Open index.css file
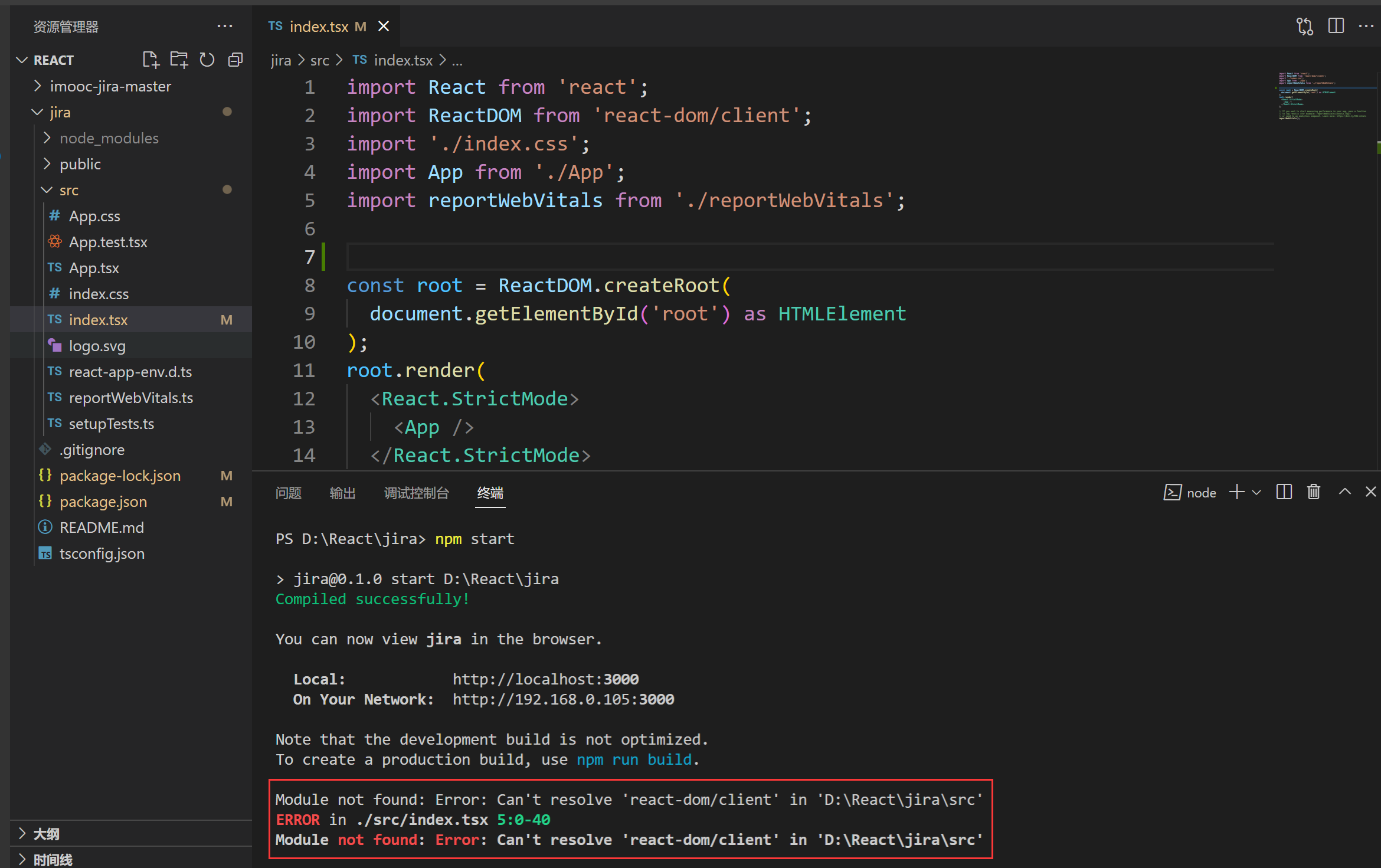 point(131,294)
